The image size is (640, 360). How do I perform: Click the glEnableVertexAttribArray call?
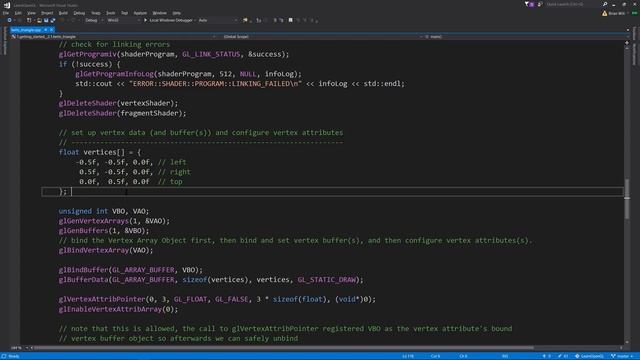coord(118,309)
